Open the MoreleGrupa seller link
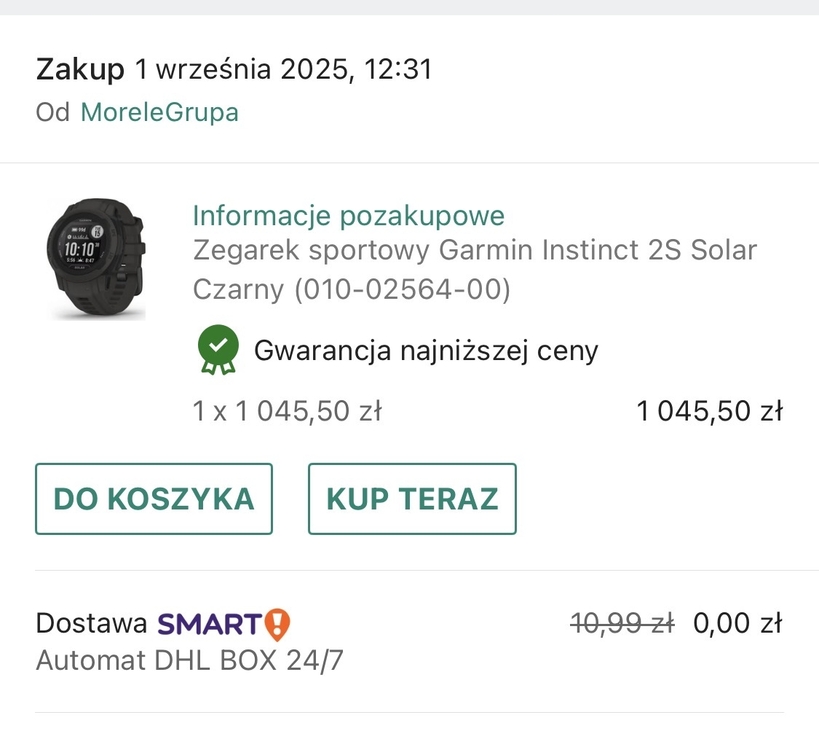Screen dimensions: 819x750 159,112
